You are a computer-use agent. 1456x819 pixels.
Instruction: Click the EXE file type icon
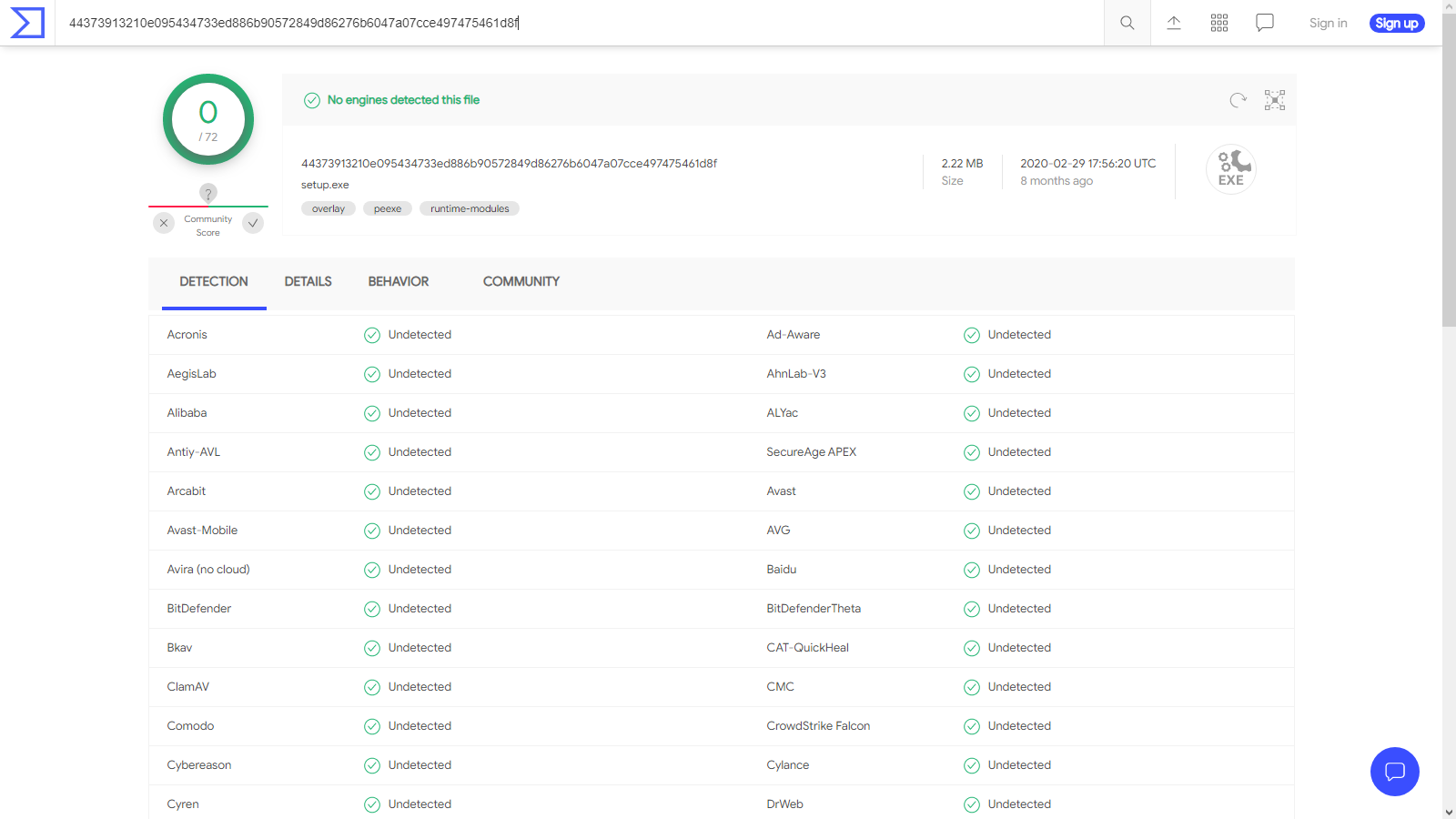click(x=1230, y=169)
